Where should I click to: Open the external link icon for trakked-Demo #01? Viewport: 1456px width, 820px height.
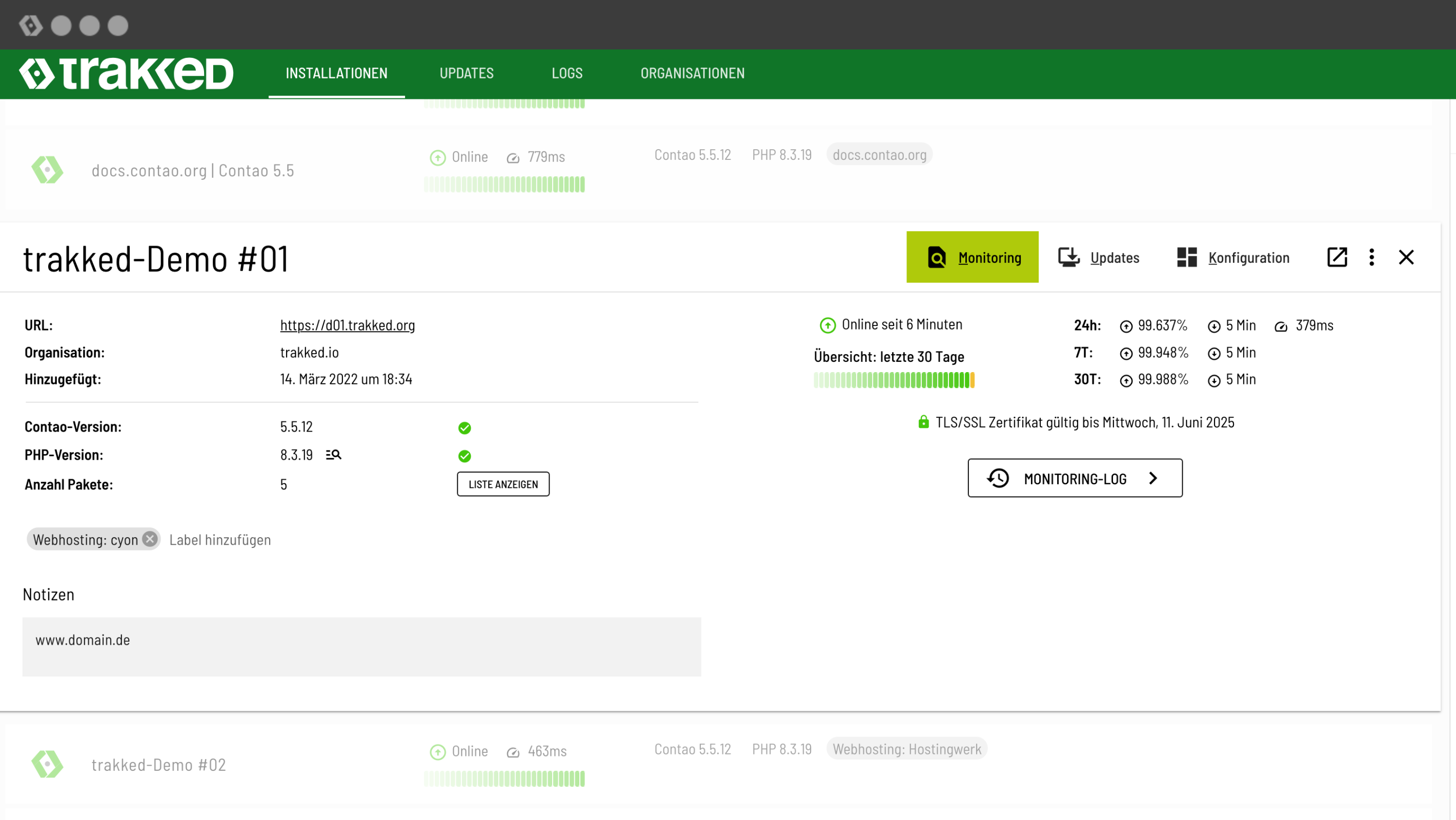1337,257
